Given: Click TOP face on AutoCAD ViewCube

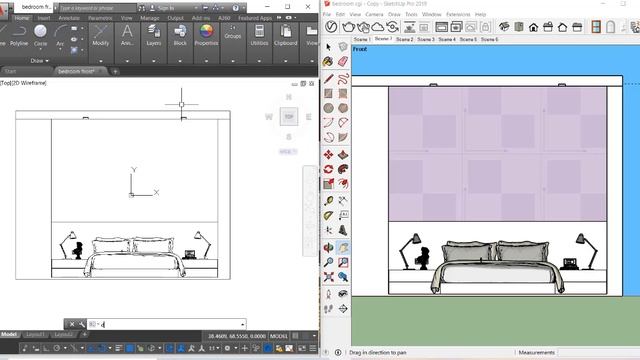Looking at the screenshot, I should [x=289, y=117].
